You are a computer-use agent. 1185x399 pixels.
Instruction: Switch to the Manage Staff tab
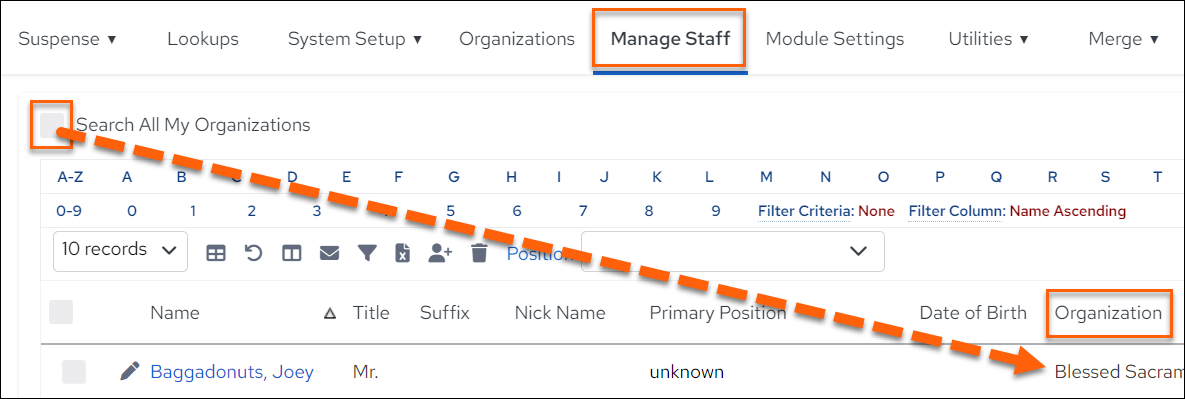click(670, 39)
